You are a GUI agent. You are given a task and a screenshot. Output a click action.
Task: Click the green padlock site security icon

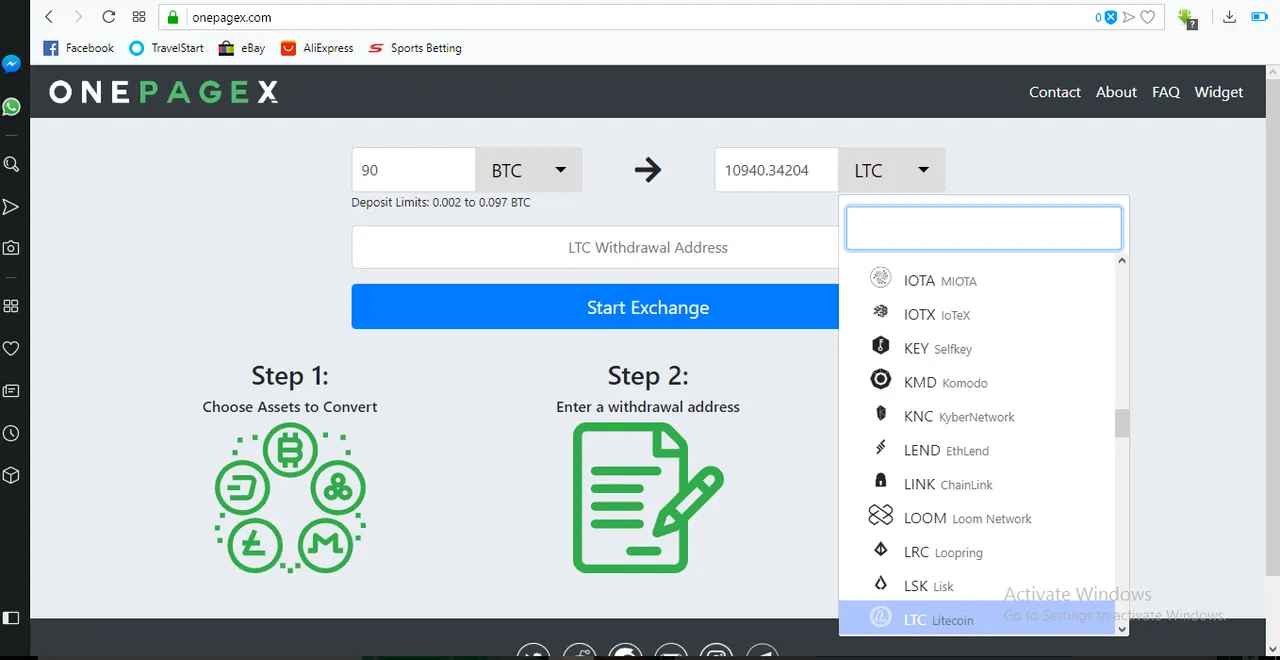click(173, 17)
